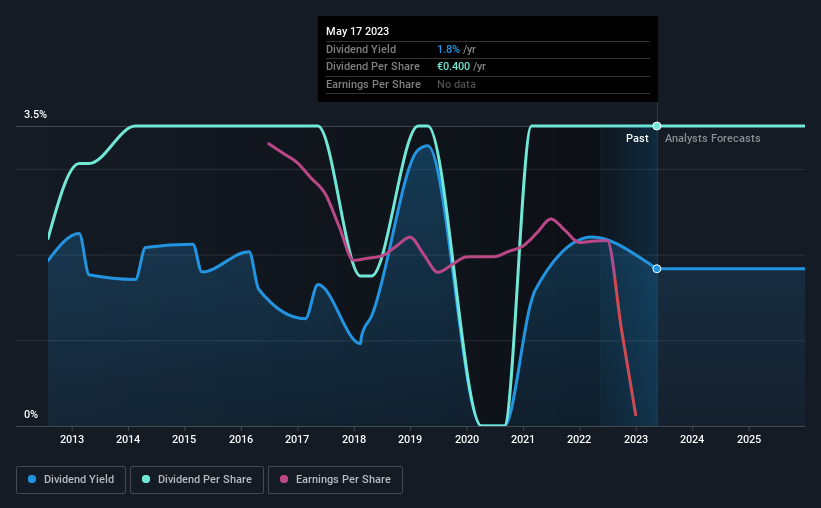Select the 2016 x-axis label
The height and width of the screenshot is (508, 821).
pyautogui.click(x=241, y=439)
